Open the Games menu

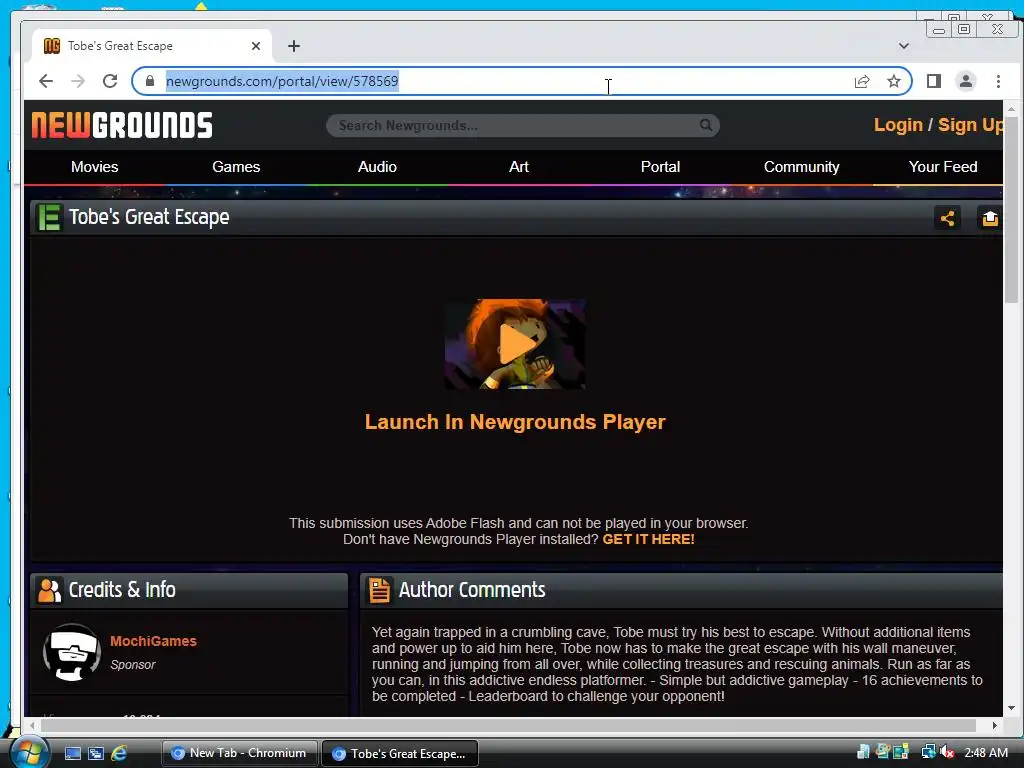tap(236, 167)
